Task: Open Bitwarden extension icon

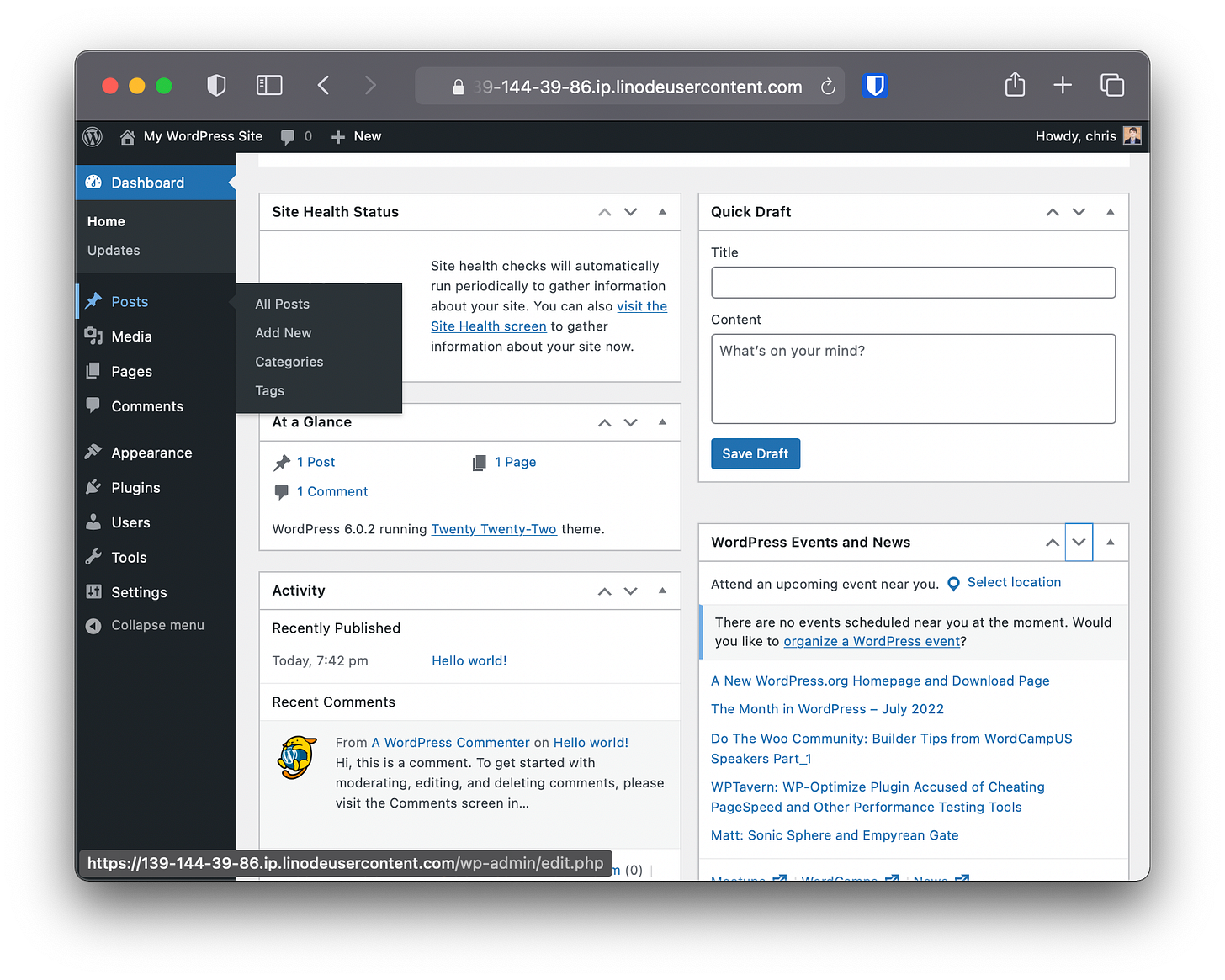Action: 875,86
